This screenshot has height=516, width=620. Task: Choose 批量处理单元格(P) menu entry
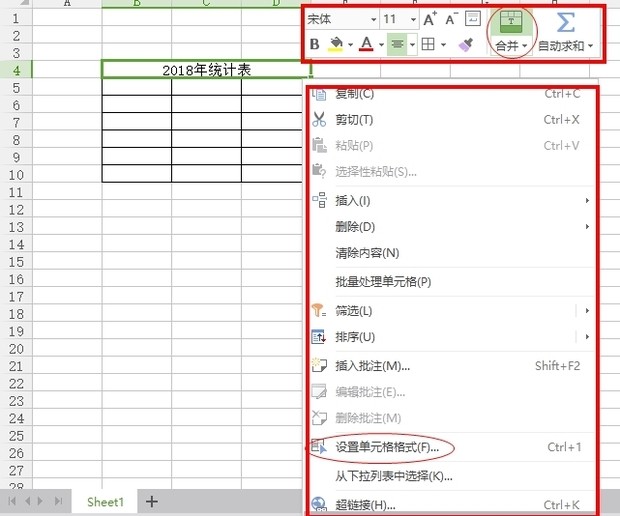(452, 282)
